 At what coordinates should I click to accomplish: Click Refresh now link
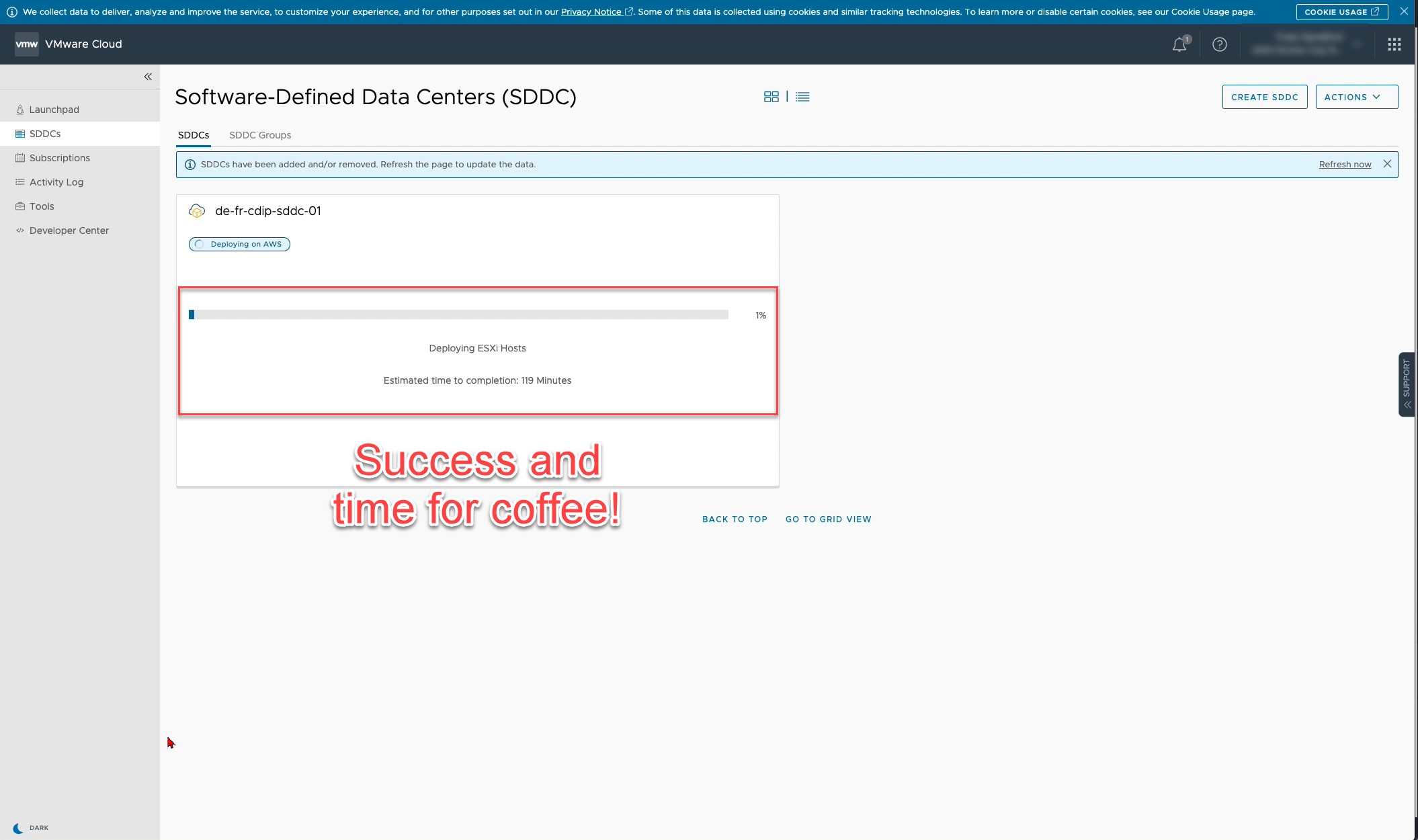click(x=1345, y=165)
